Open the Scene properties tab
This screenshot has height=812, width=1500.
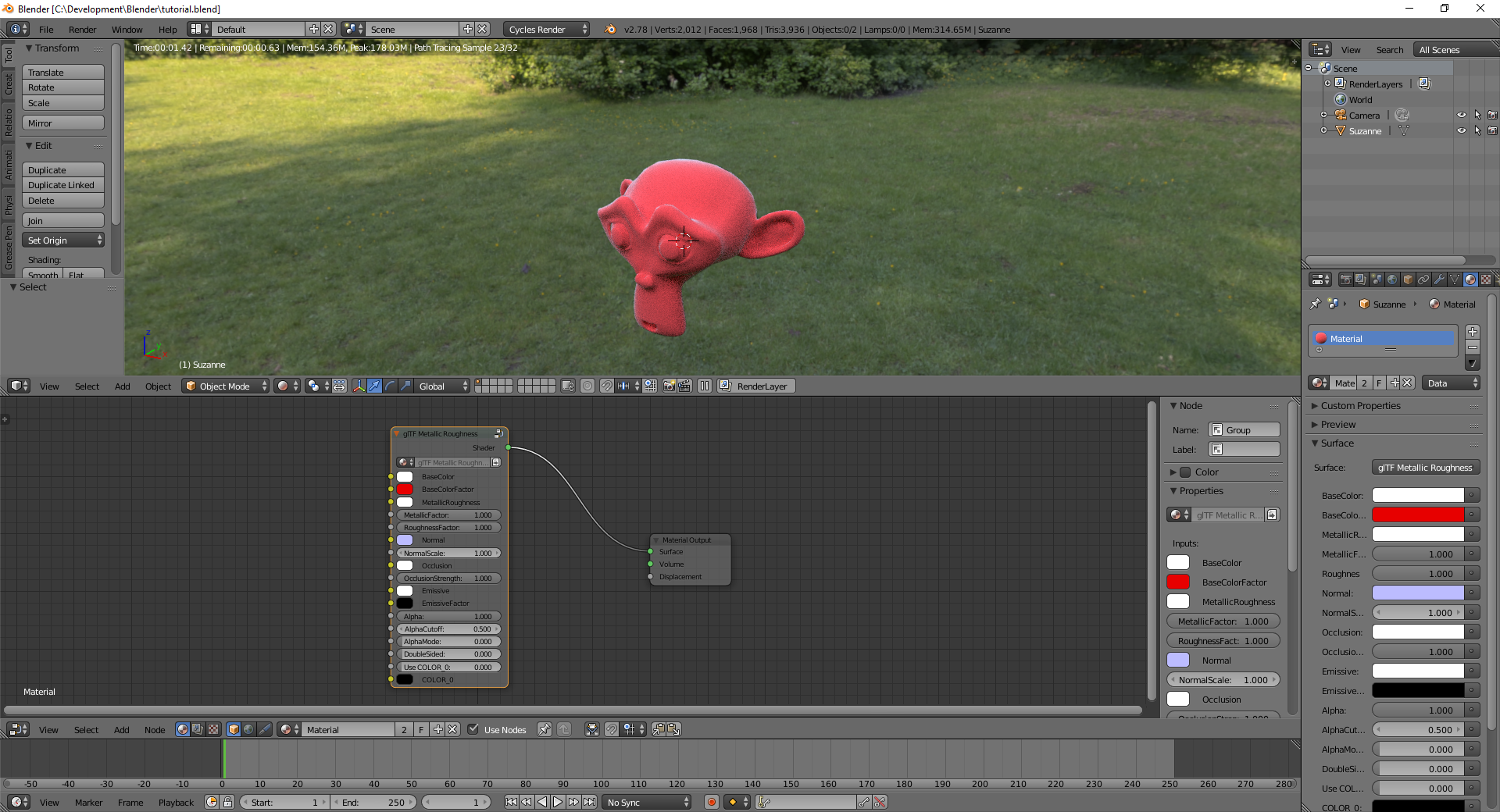(x=1377, y=280)
